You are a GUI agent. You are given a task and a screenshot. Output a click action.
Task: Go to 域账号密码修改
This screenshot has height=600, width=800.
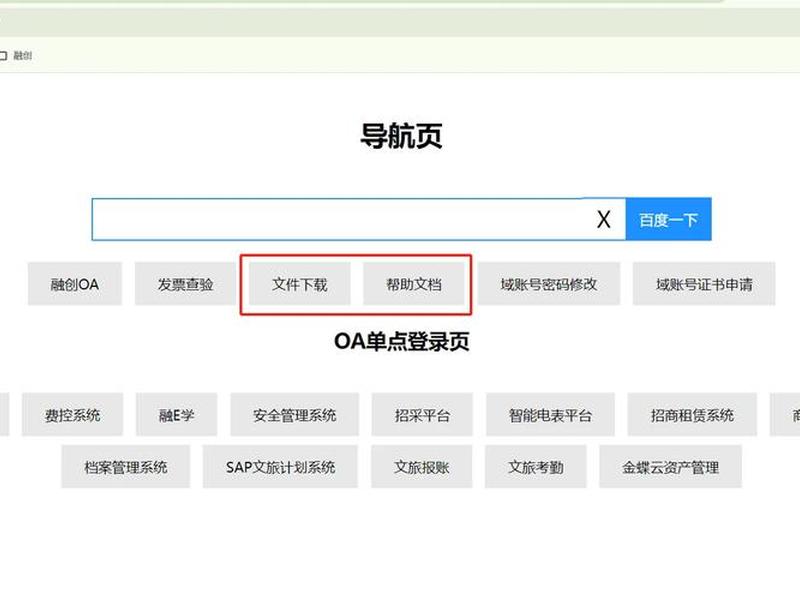[549, 284]
